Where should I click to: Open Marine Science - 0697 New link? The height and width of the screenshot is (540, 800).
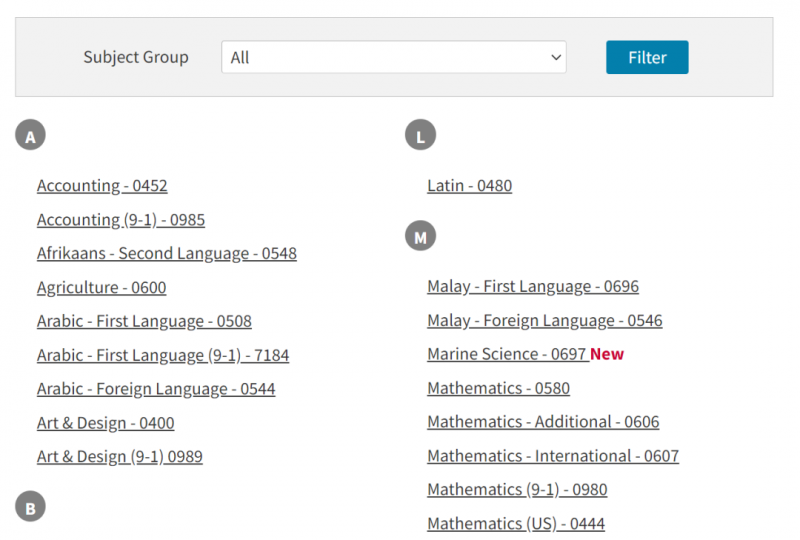[x=526, y=354]
